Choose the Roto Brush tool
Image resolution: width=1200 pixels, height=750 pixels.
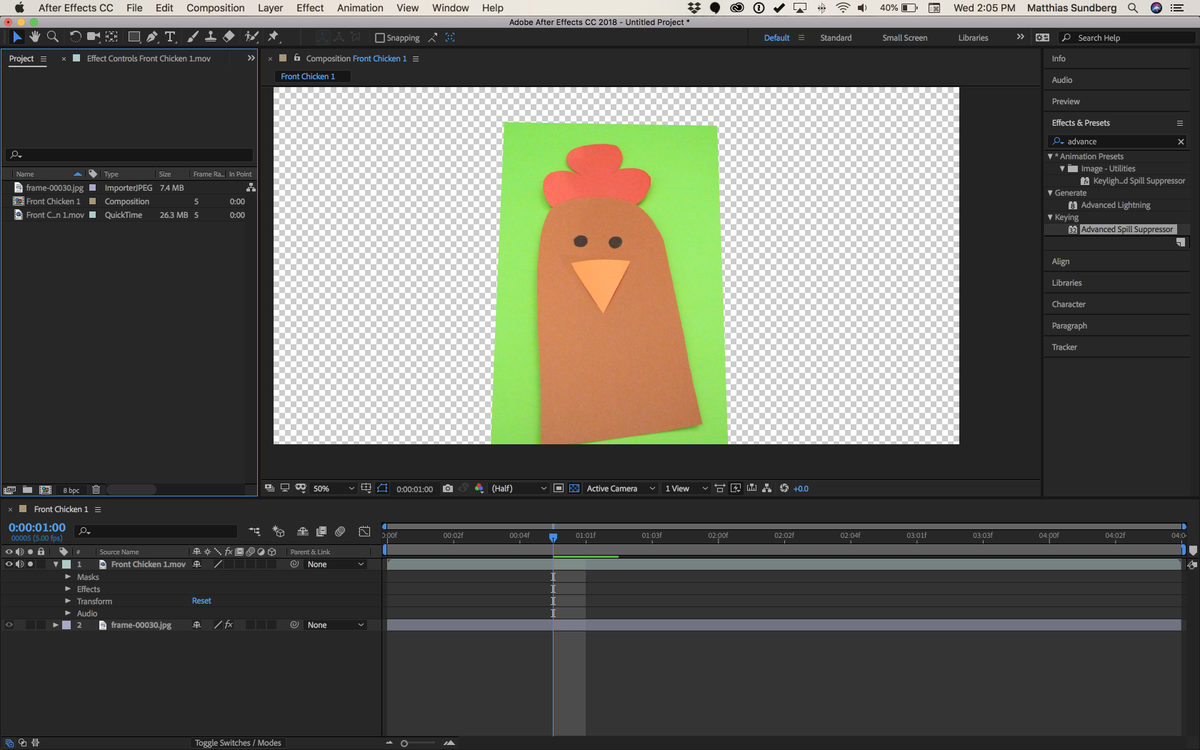point(251,38)
